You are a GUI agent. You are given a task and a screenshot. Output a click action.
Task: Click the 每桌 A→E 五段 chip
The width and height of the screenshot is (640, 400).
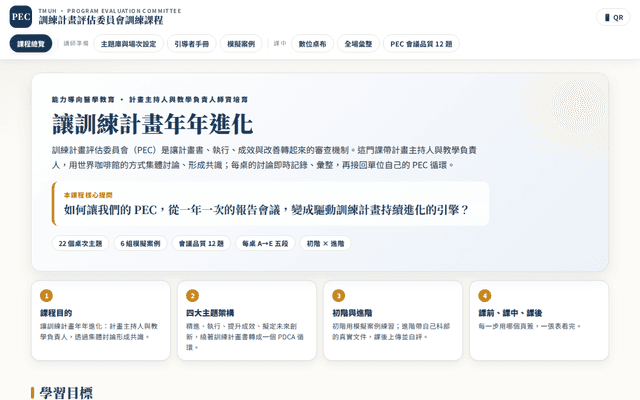pos(265,243)
